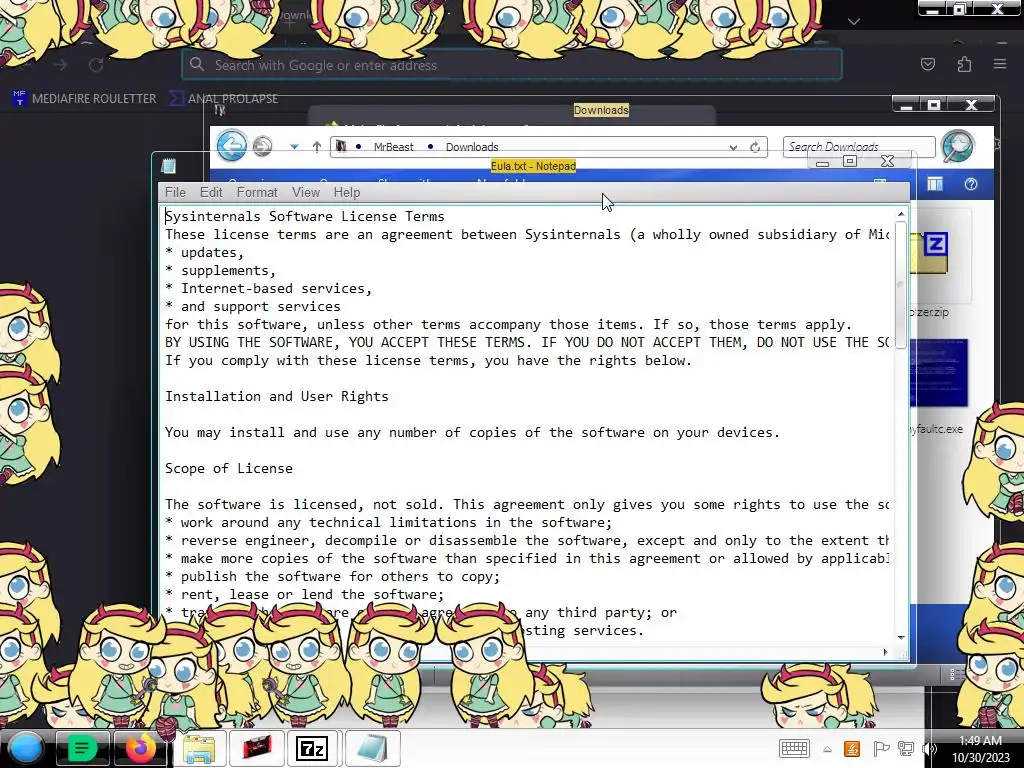This screenshot has width=1024, height=768.
Task: Open File Explorer from the taskbar
Action: pyautogui.click(x=199, y=748)
